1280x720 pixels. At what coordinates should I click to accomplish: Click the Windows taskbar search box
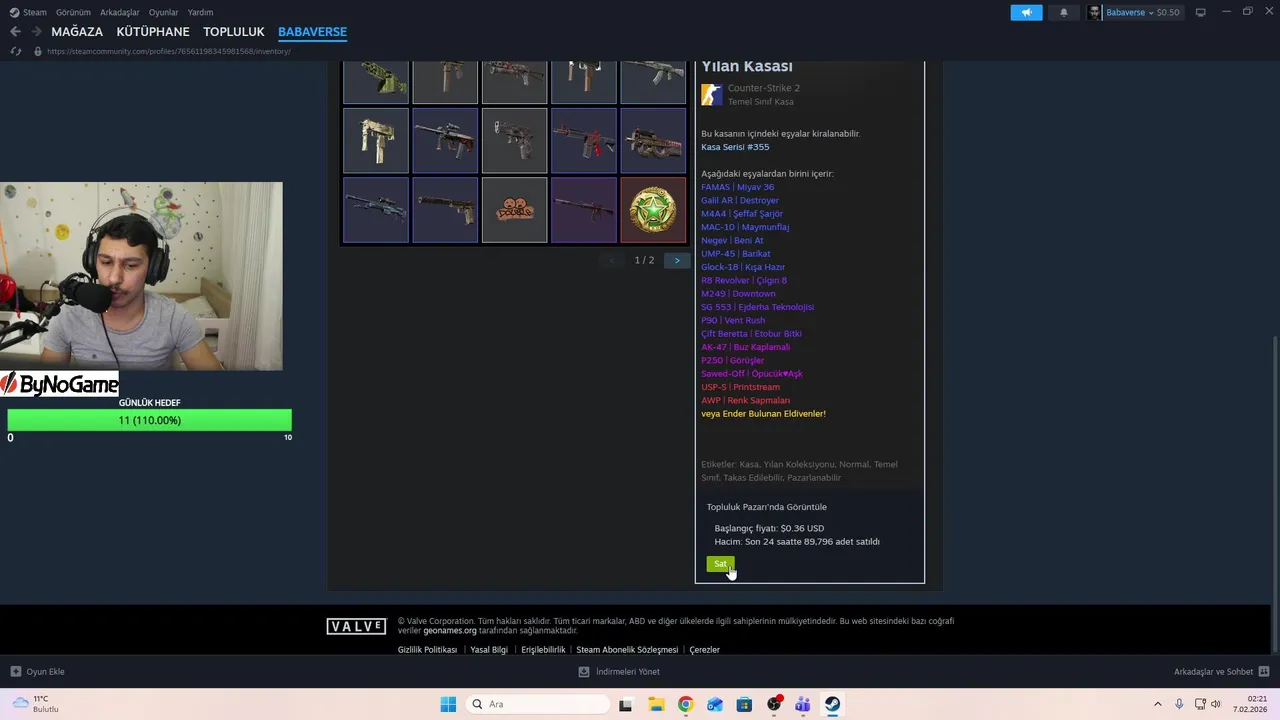[539, 704]
